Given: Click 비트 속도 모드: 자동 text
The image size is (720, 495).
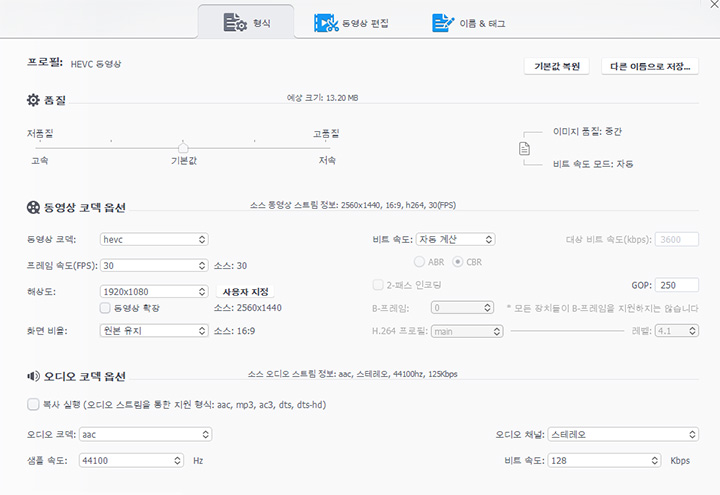Looking at the screenshot, I should [593, 164].
